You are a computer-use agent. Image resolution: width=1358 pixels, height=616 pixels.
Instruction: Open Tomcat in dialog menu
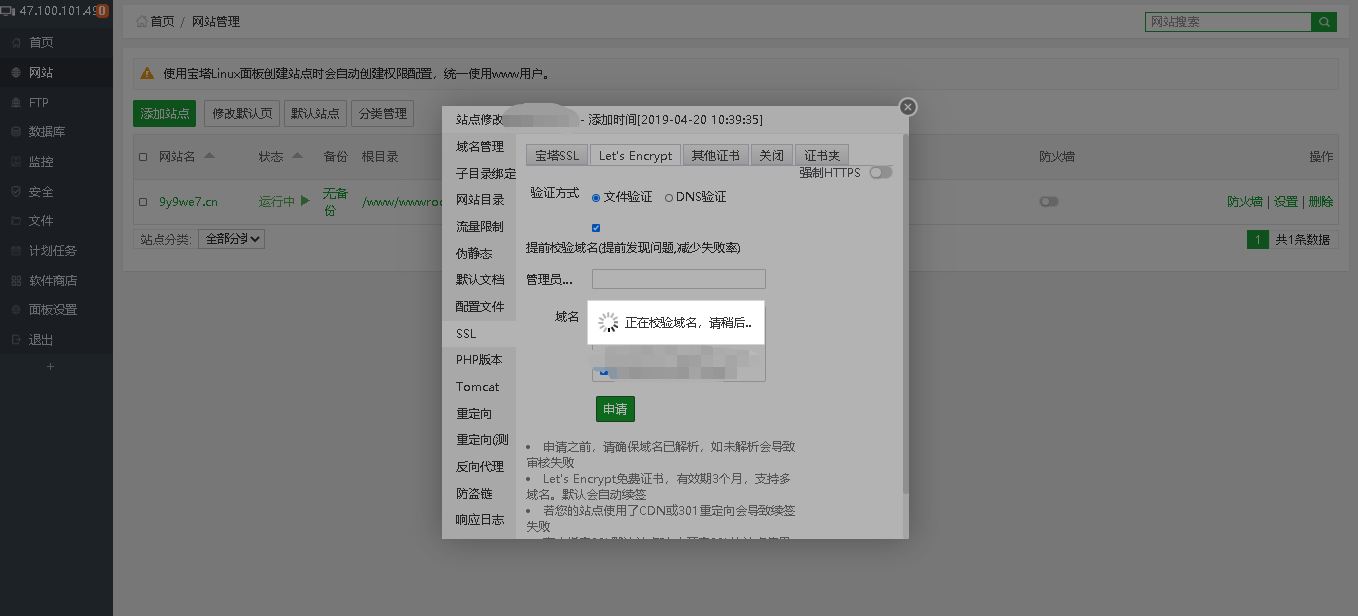[480, 387]
